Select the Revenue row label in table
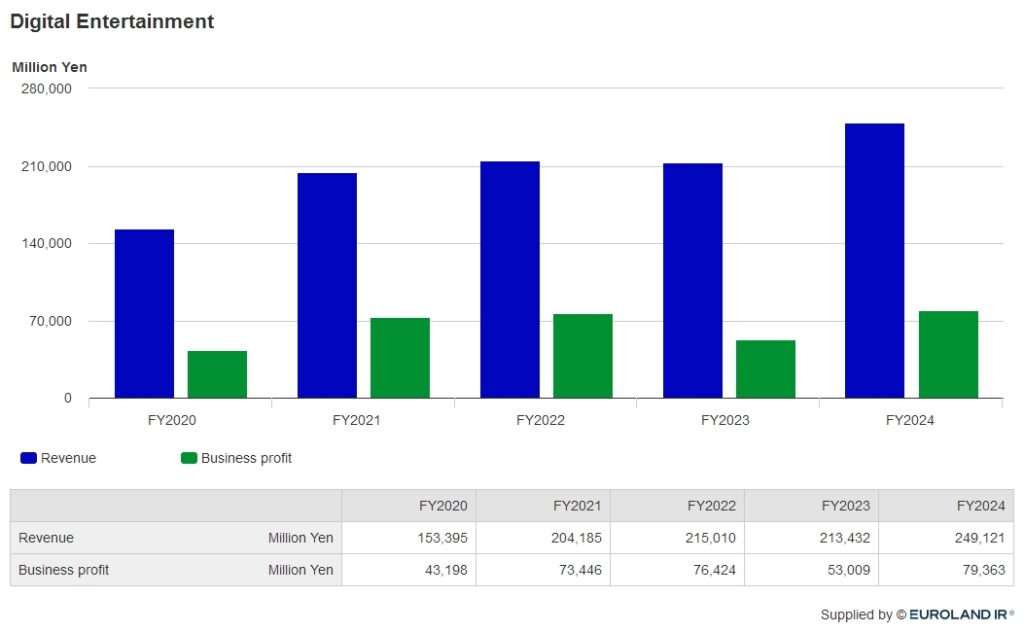Viewport: 1024px width, 632px height. 46,538
